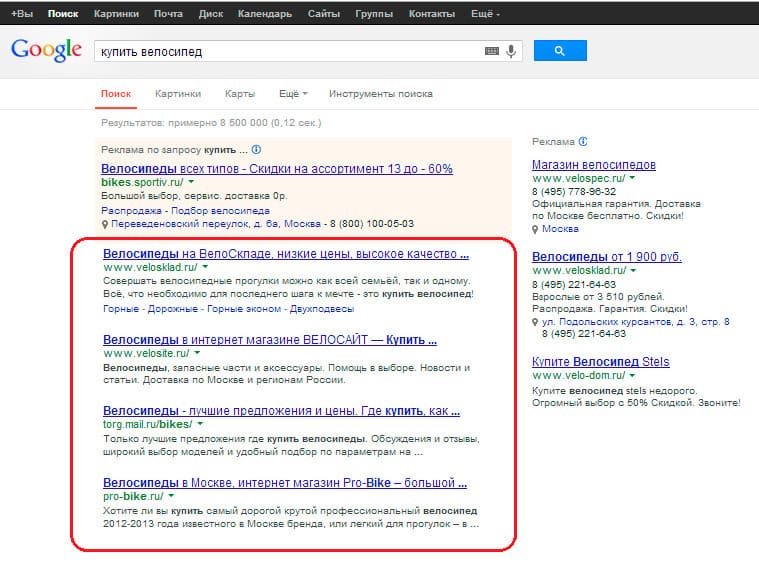Open result 'Велосипеды на ВелоСкладе, низкие цены'
The image size is (759, 566).
(x=286, y=254)
